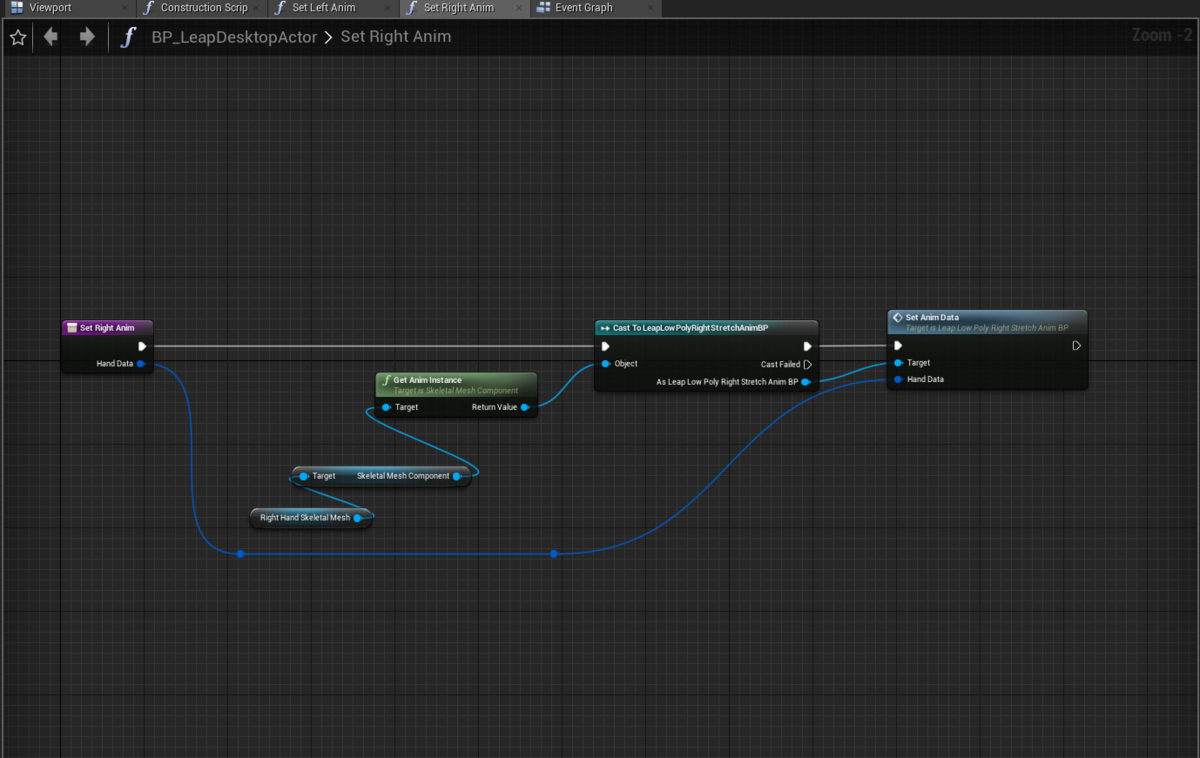The image size is (1200, 758).
Task: Close the Set Right Anim tab
Action: click(x=518, y=8)
